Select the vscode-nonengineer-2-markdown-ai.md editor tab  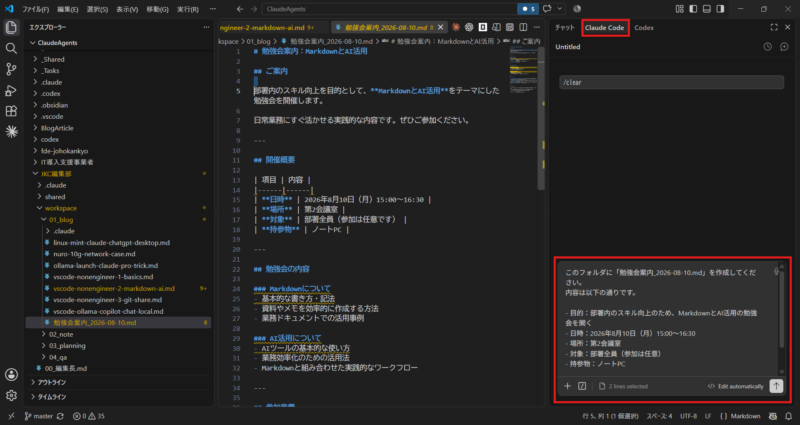click(268, 28)
